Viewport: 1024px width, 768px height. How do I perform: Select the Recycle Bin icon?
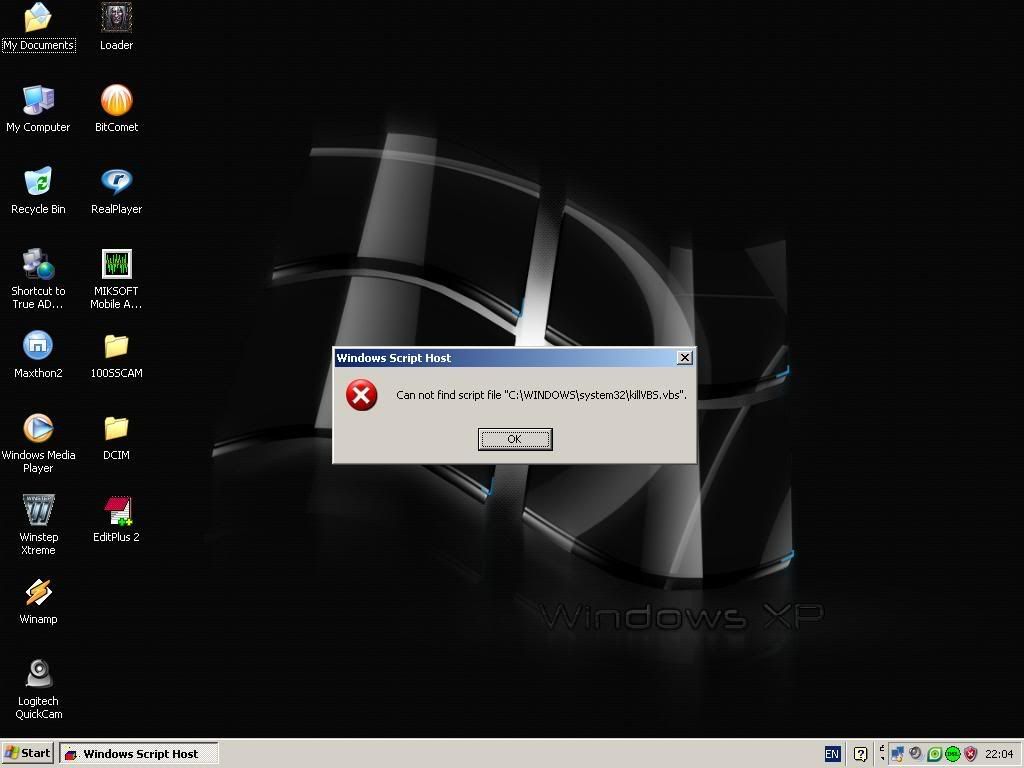pyautogui.click(x=38, y=183)
